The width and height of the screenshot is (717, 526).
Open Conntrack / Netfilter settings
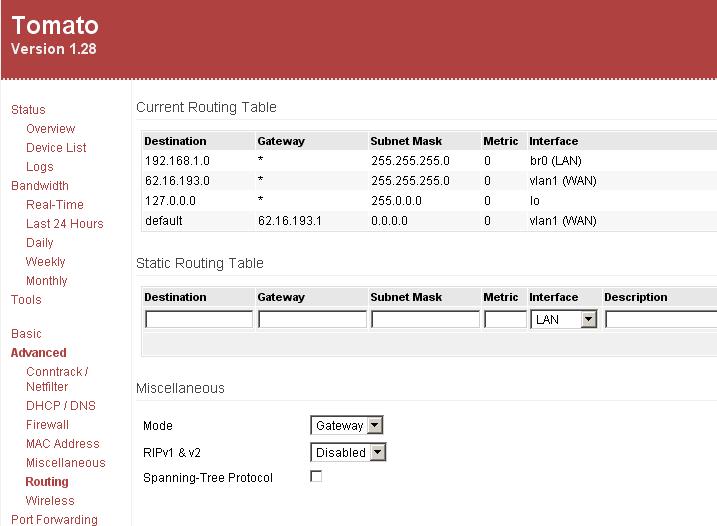(x=57, y=379)
